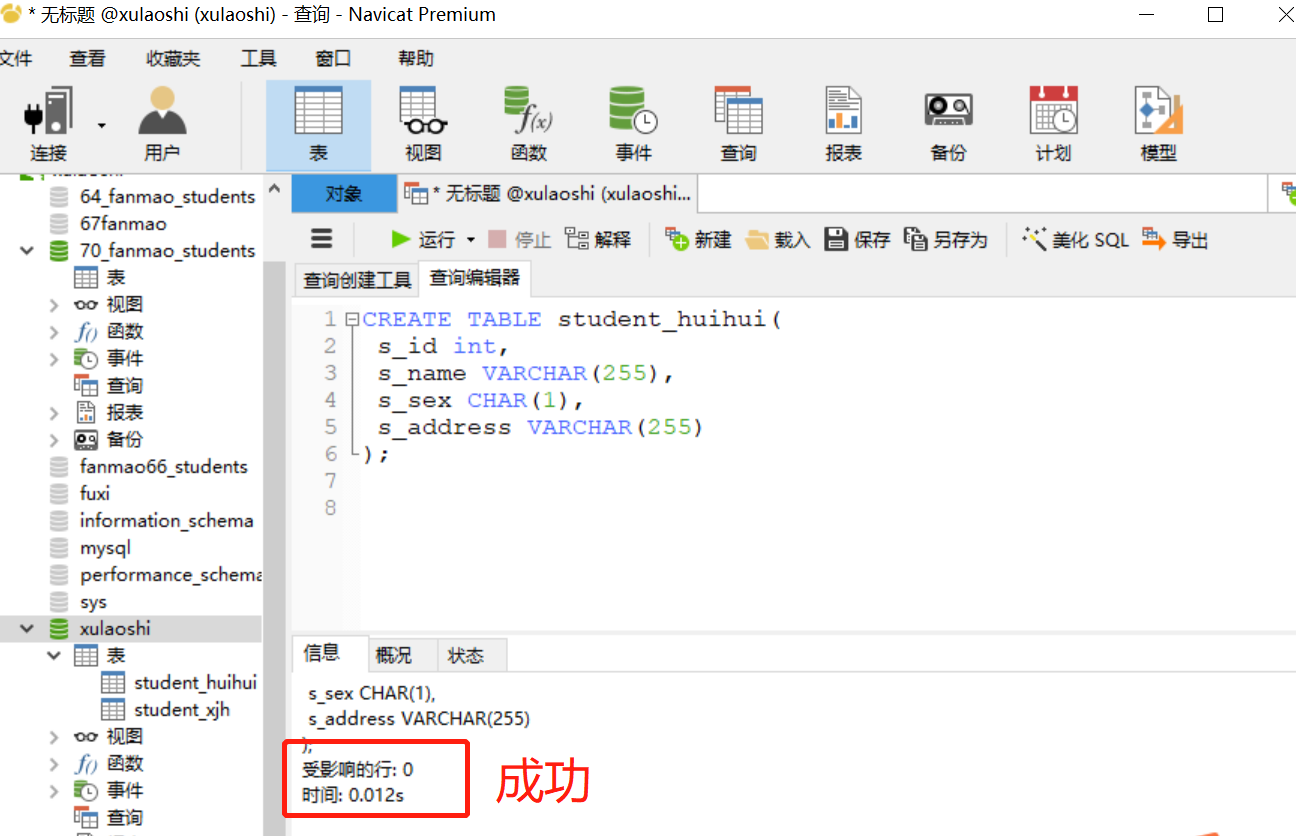Click the 导出 export button
The image size is (1296, 836).
[1175, 240]
